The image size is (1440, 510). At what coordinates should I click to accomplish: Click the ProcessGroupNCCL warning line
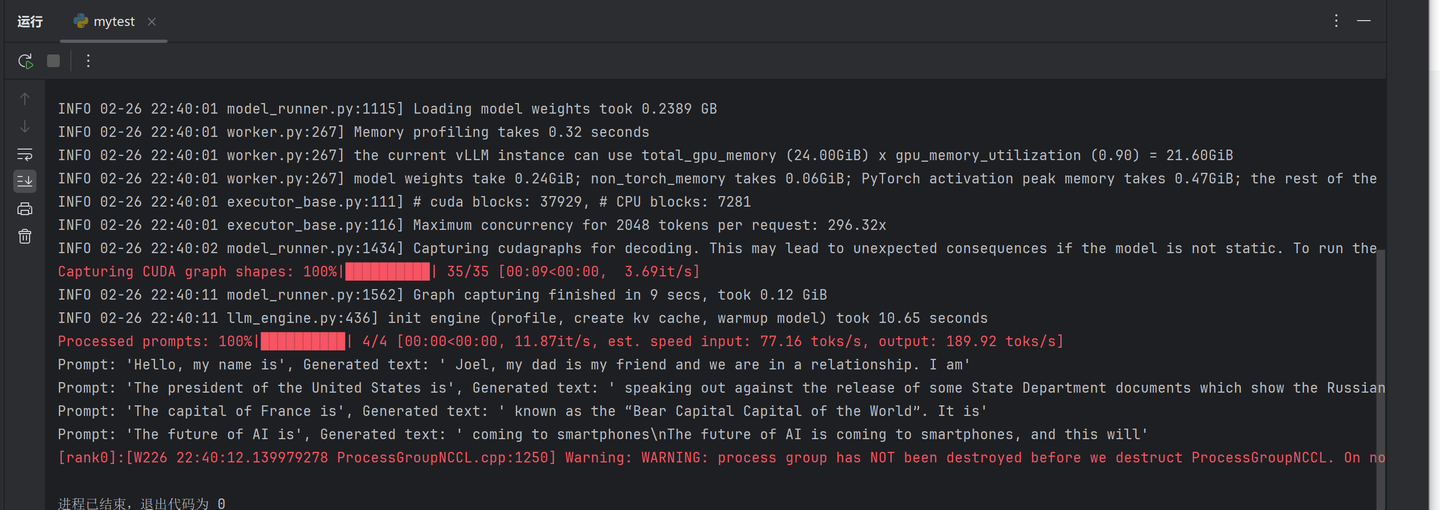(720, 458)
